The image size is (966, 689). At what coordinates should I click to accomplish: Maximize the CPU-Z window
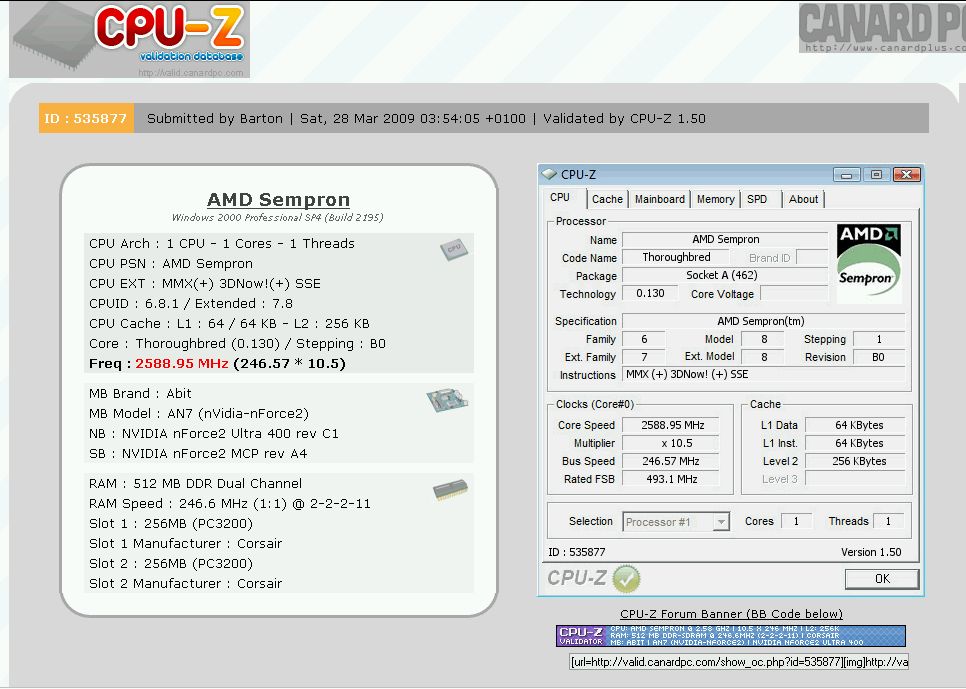[x=876, y=175]
